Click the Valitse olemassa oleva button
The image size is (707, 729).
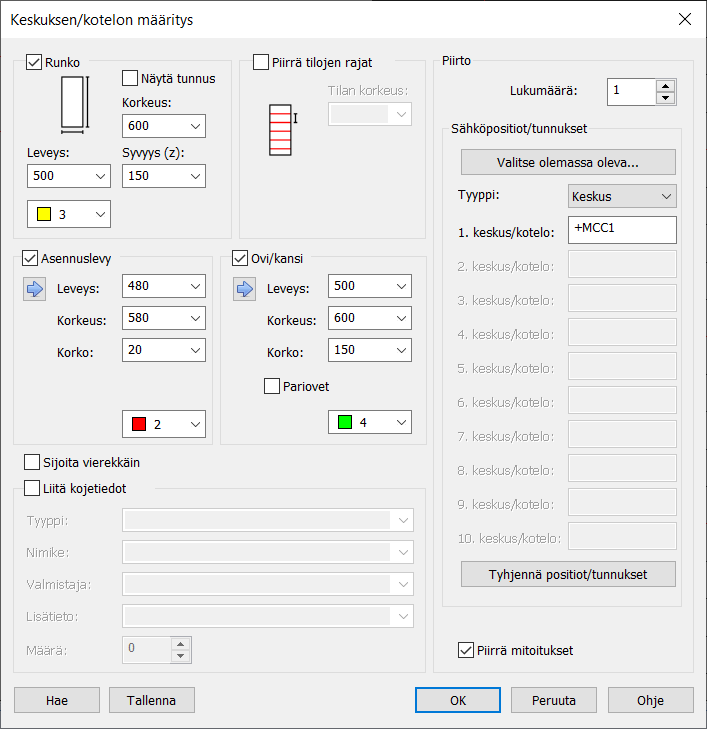point(568,162)
